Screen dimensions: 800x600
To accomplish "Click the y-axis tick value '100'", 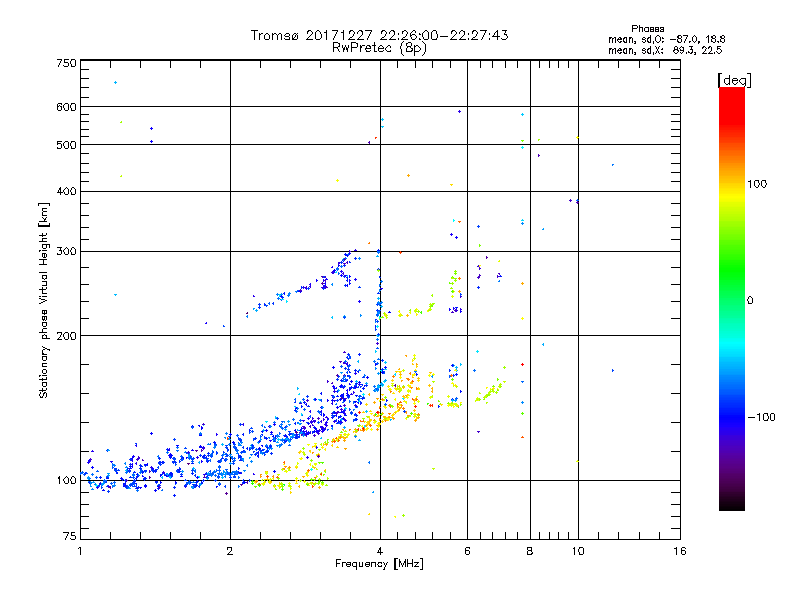I will pos(66,481).
